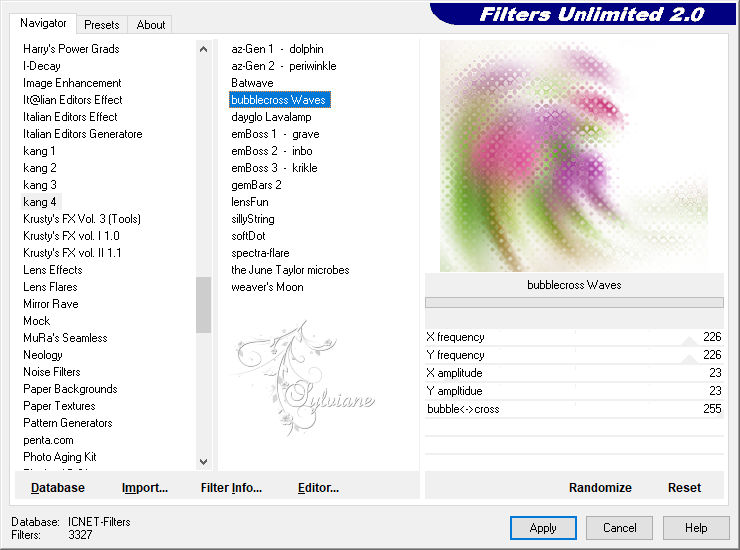Screen dimensions: 740x550
Task: Select MuRa's Seamless category
Action: 65,338
